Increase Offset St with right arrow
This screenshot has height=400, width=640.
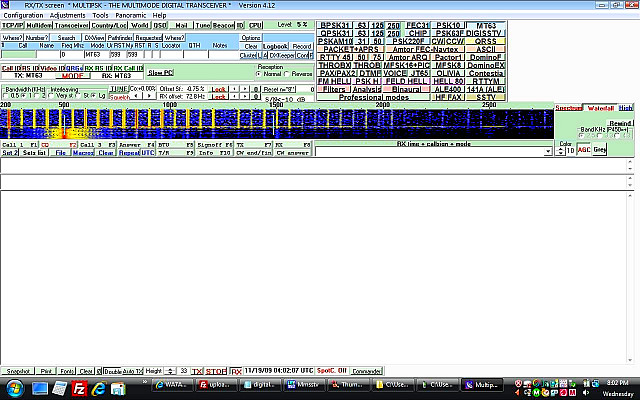coord(245,89)
